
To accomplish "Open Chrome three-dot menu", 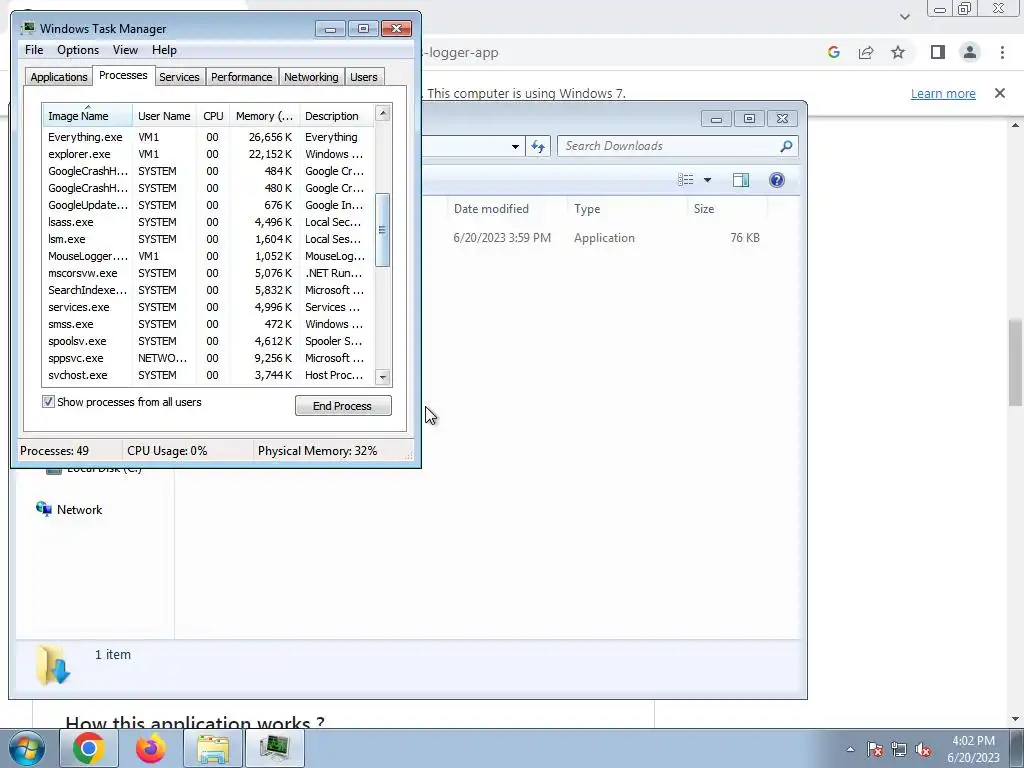I will [1002, 52].
